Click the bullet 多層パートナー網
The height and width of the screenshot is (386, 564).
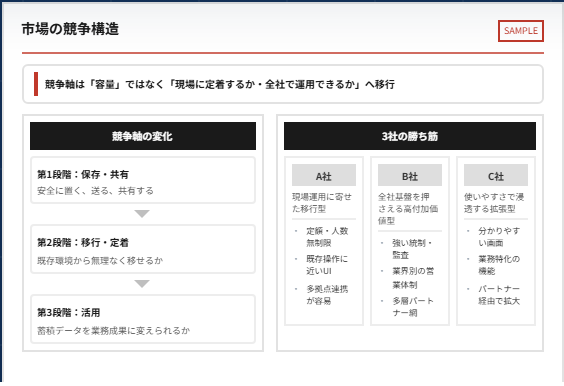413,306
